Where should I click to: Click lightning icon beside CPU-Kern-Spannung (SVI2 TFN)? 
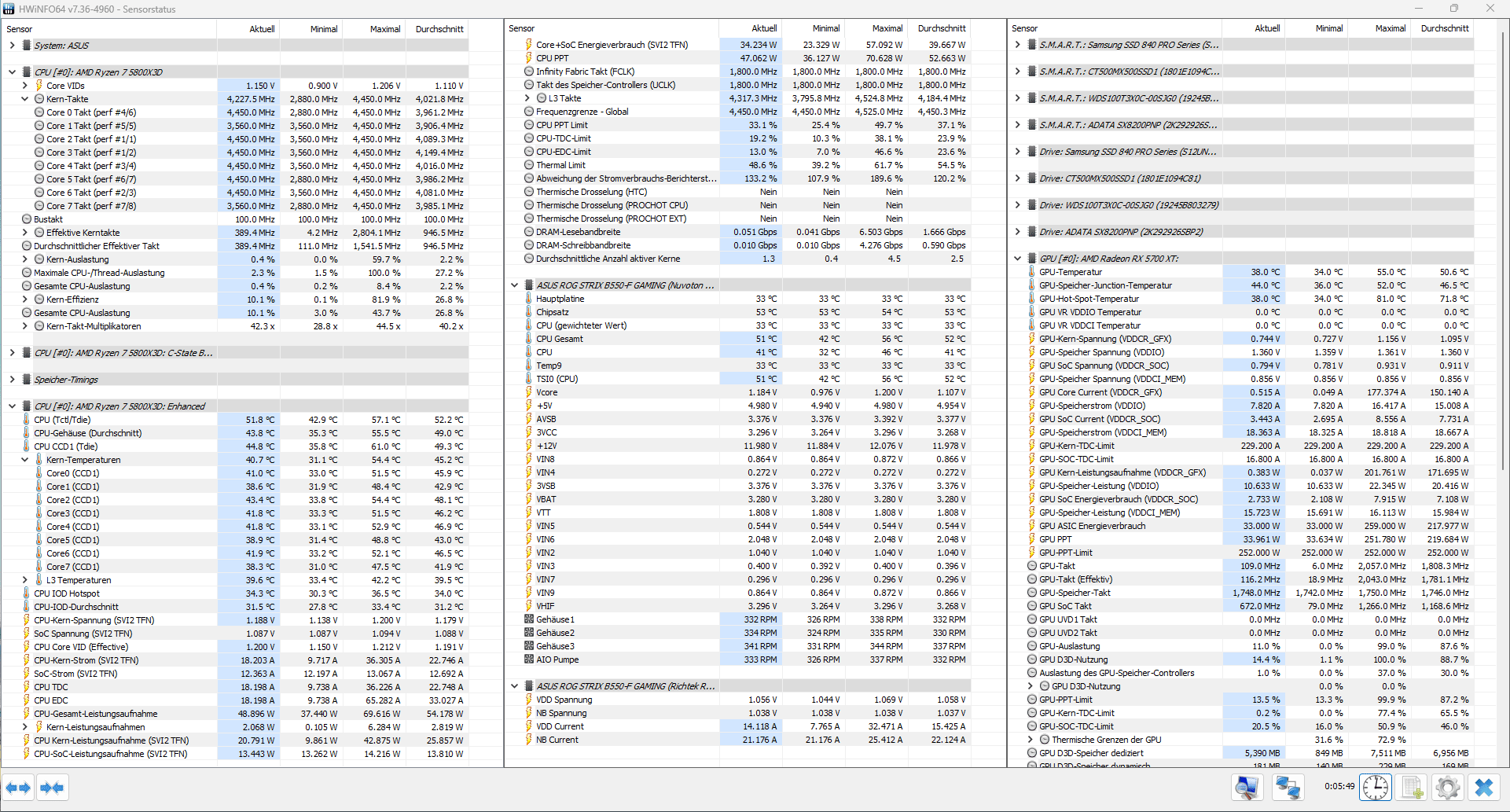(27, 620)
